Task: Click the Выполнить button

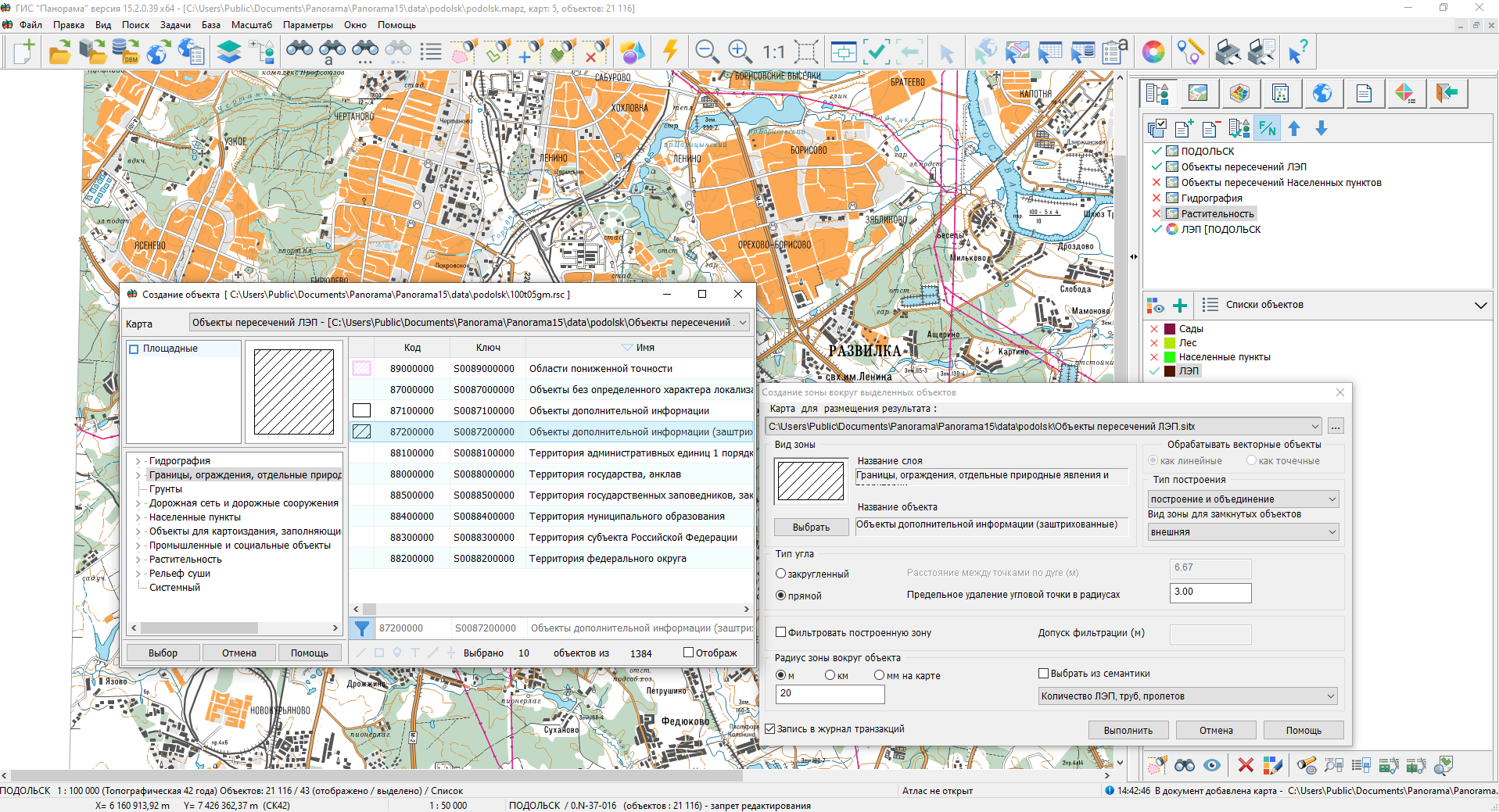Action: (x=1128, y=730)
